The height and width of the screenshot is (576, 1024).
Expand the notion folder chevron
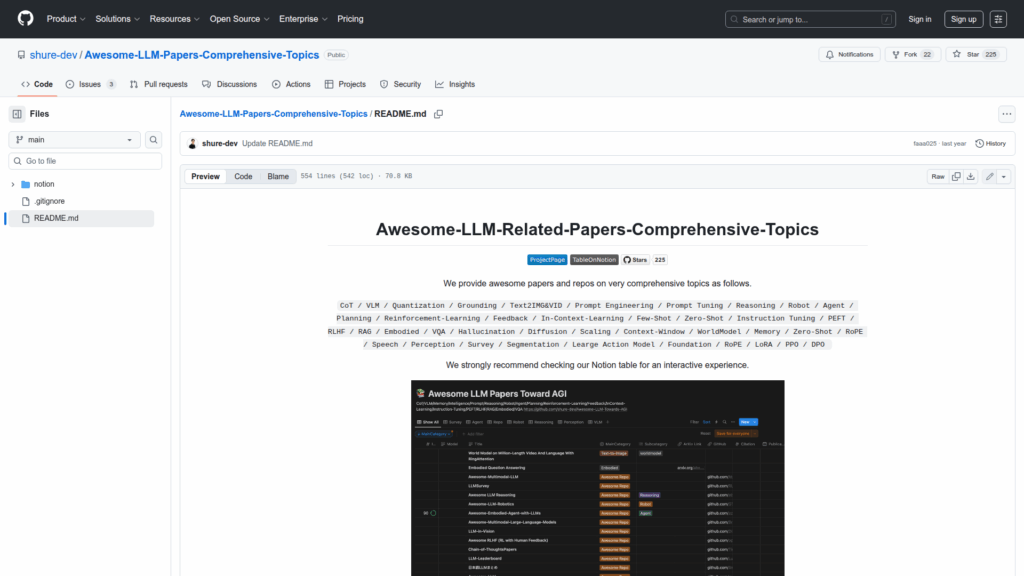coord(12,185)
